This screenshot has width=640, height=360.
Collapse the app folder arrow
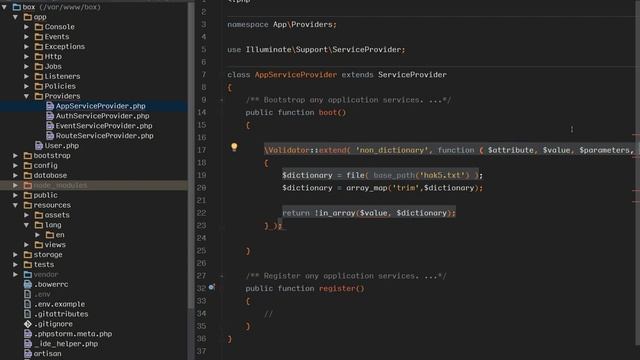tap(16, 17)
